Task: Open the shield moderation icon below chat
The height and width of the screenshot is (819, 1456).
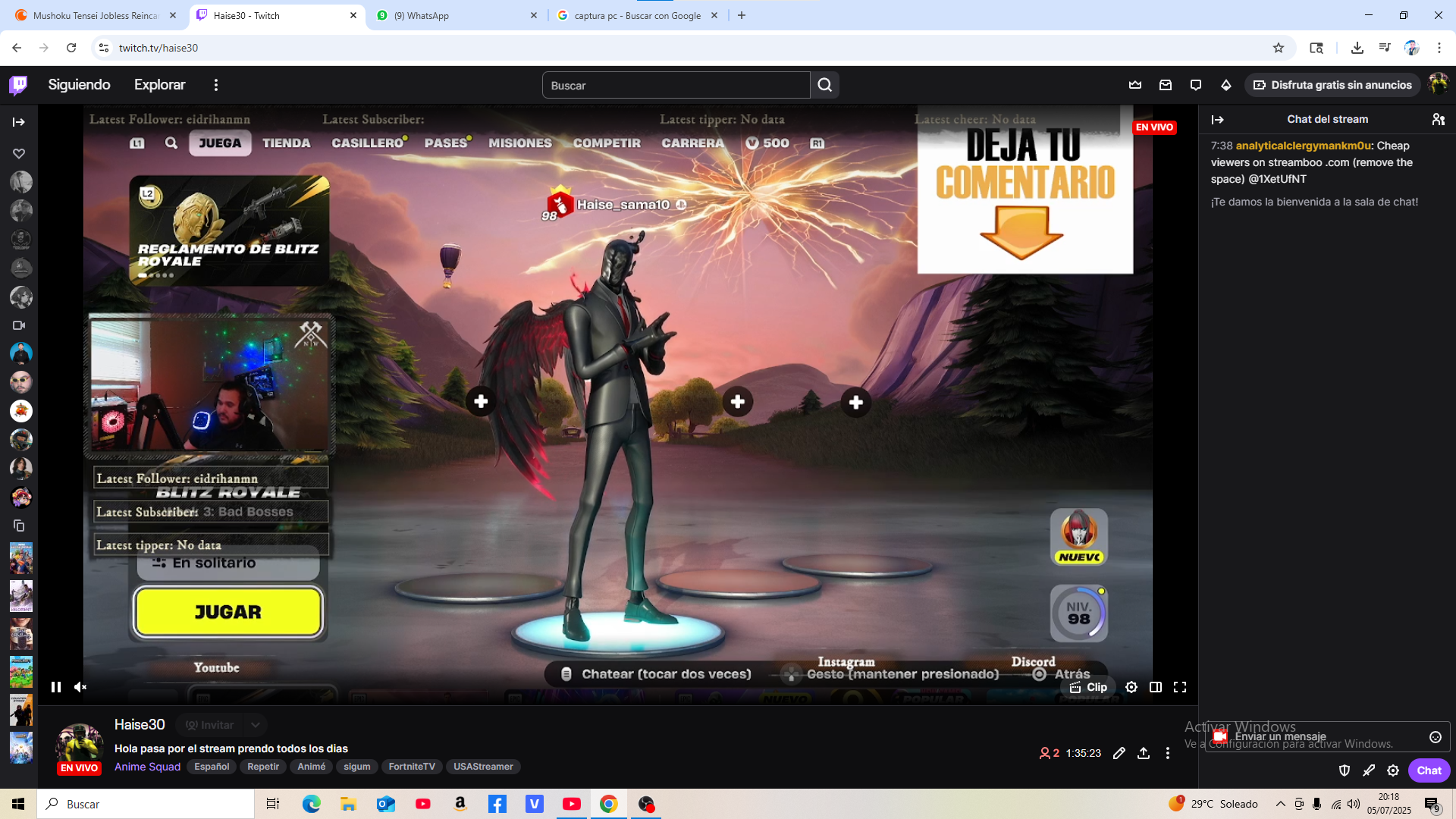Action: 1345,770
